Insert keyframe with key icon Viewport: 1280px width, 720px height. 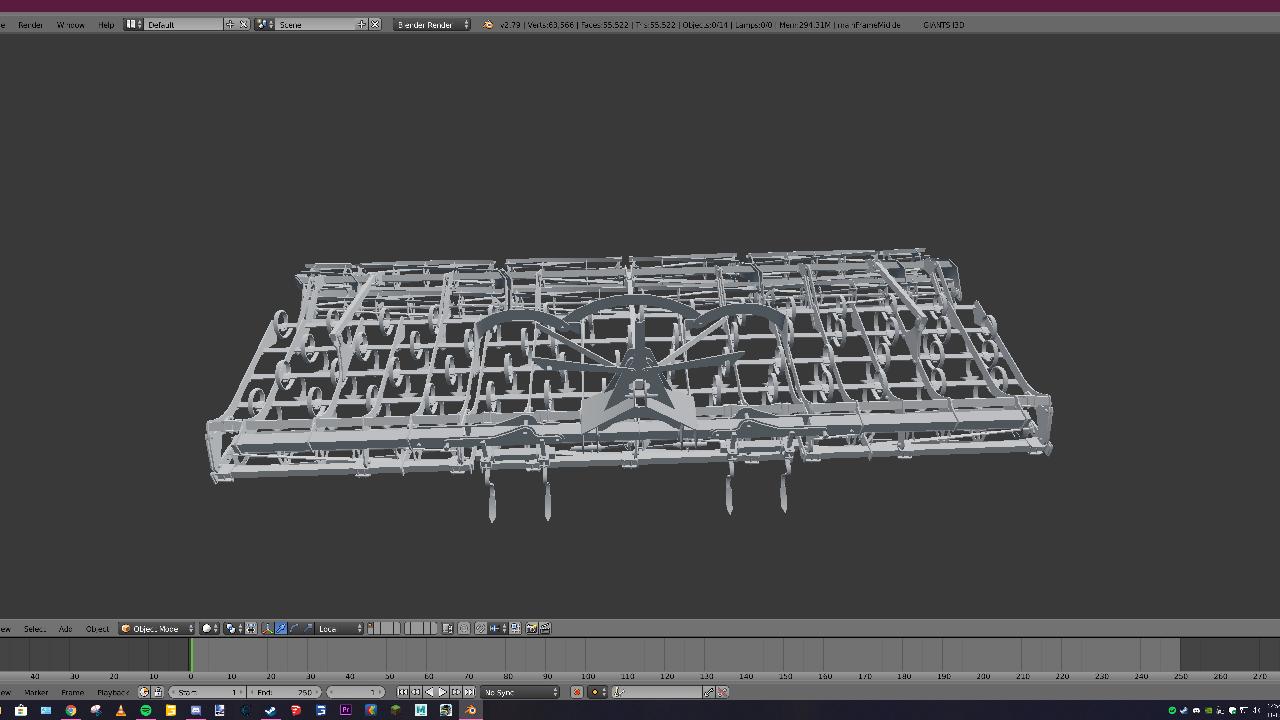tap(709, 692)
